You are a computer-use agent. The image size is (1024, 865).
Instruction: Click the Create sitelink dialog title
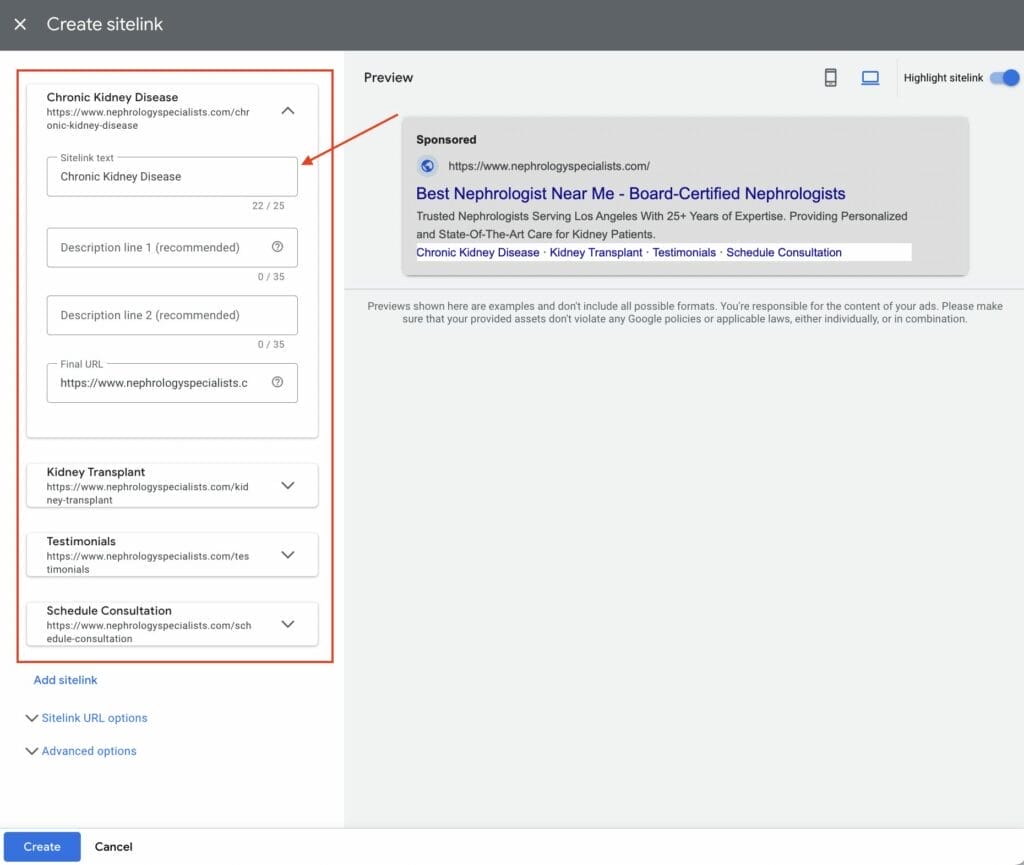pyautogui.click(x=104, y=24)
